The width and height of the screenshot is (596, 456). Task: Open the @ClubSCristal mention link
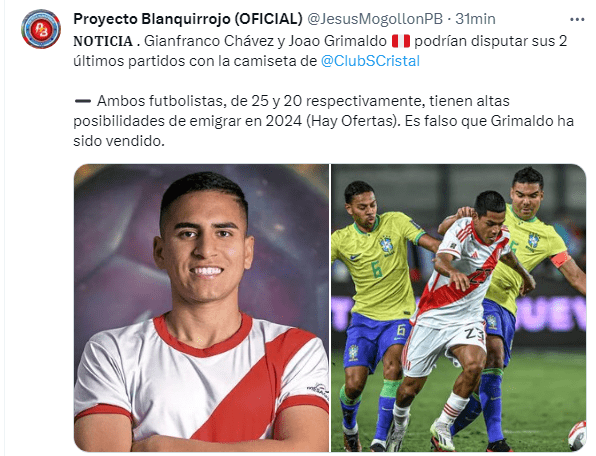[x=370, y=61]
